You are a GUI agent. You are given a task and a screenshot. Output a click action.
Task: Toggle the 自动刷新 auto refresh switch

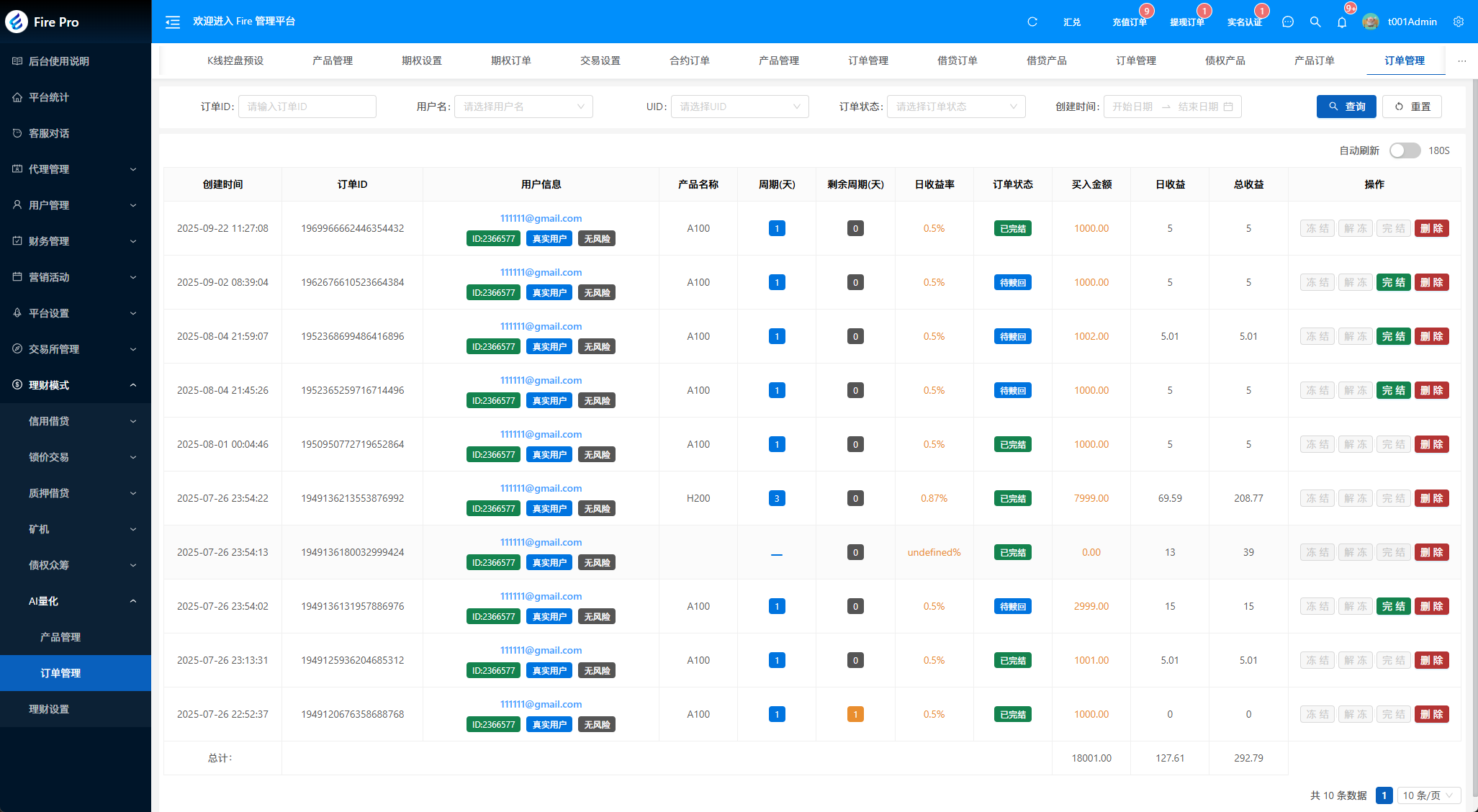click(1404, 150)
